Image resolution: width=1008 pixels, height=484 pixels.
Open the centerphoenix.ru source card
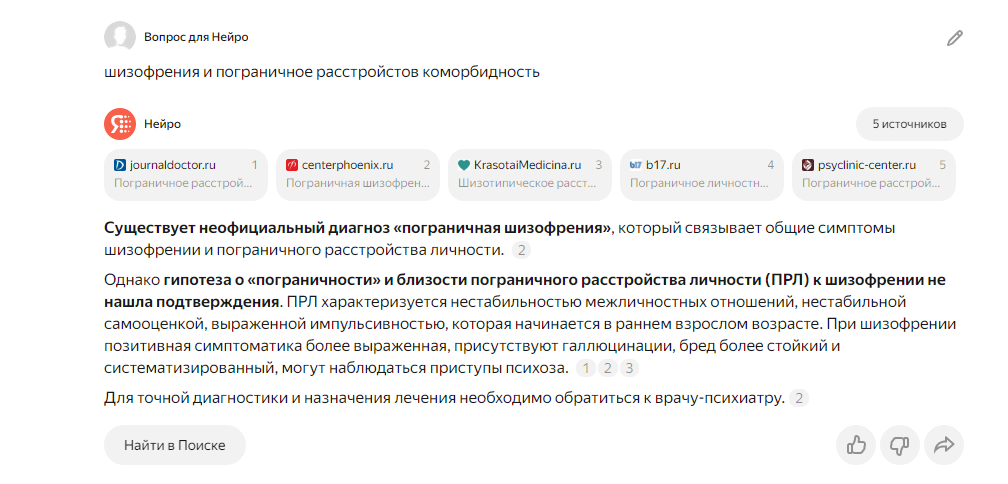coord(358,175)
